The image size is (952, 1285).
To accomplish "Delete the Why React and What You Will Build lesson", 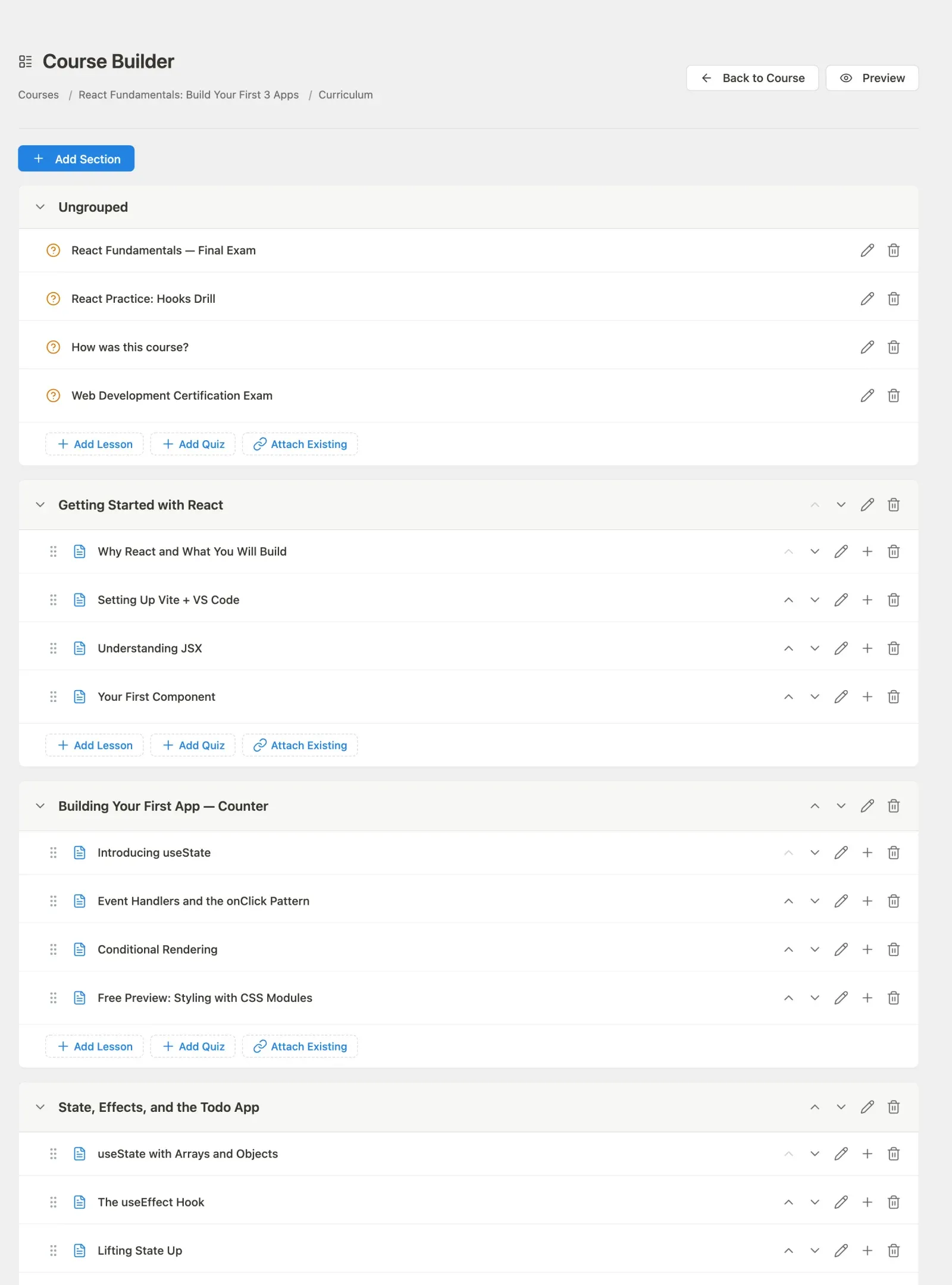I will tap(893, 551).
